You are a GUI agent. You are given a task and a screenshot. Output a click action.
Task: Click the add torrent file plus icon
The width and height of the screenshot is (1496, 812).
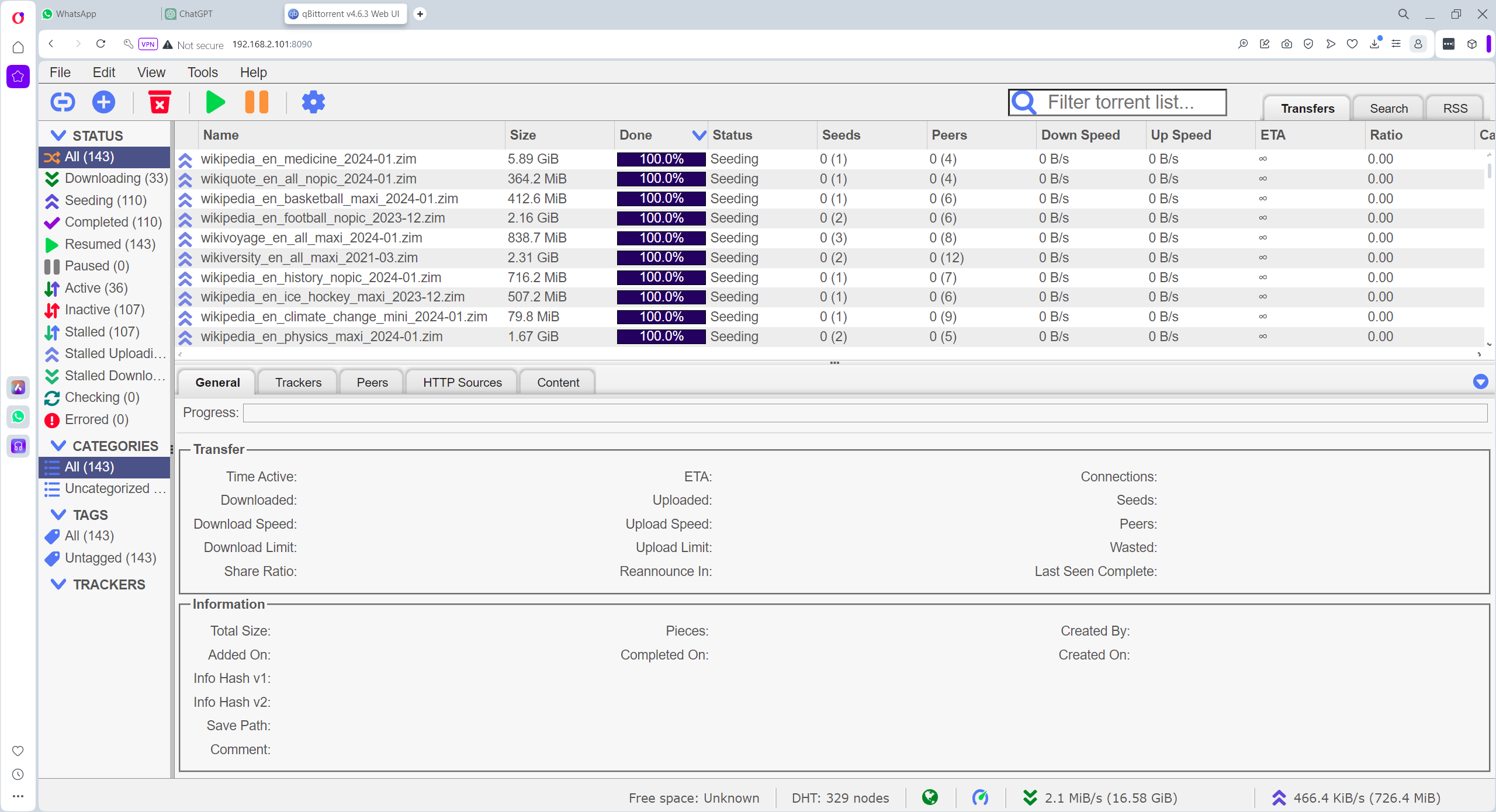(x=103, y=102)
